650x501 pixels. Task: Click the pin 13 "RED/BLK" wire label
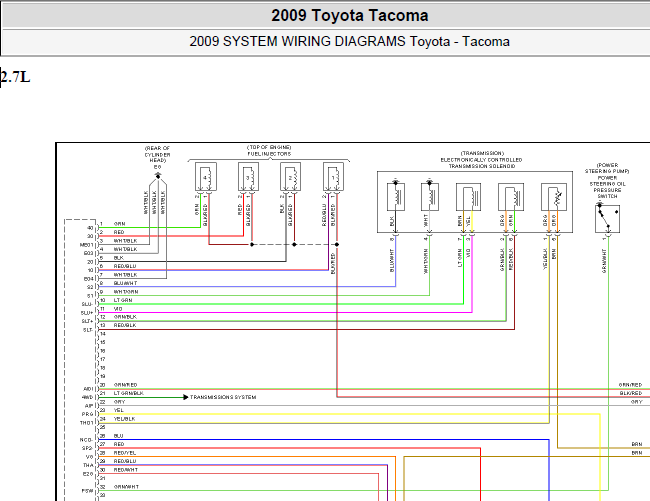[125, 326]
